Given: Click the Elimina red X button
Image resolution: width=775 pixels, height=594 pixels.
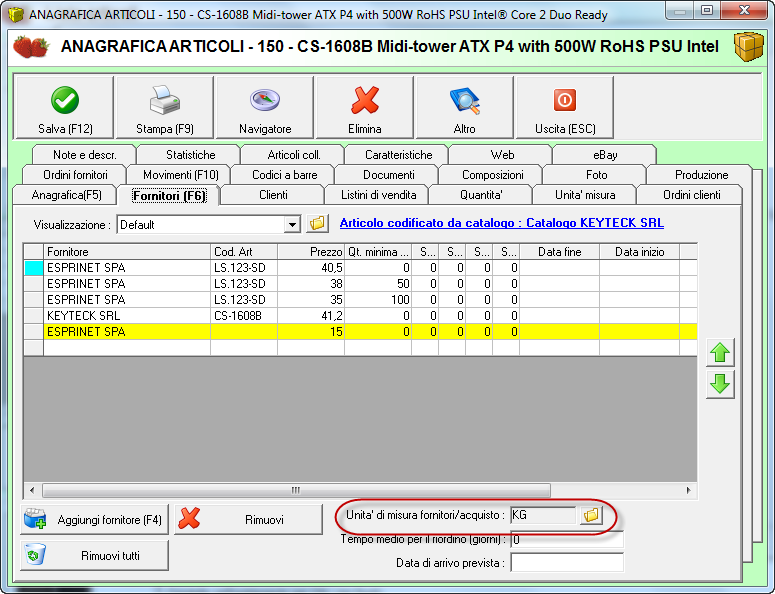Looking at the screenshot, I should click(x=365, y=107).
